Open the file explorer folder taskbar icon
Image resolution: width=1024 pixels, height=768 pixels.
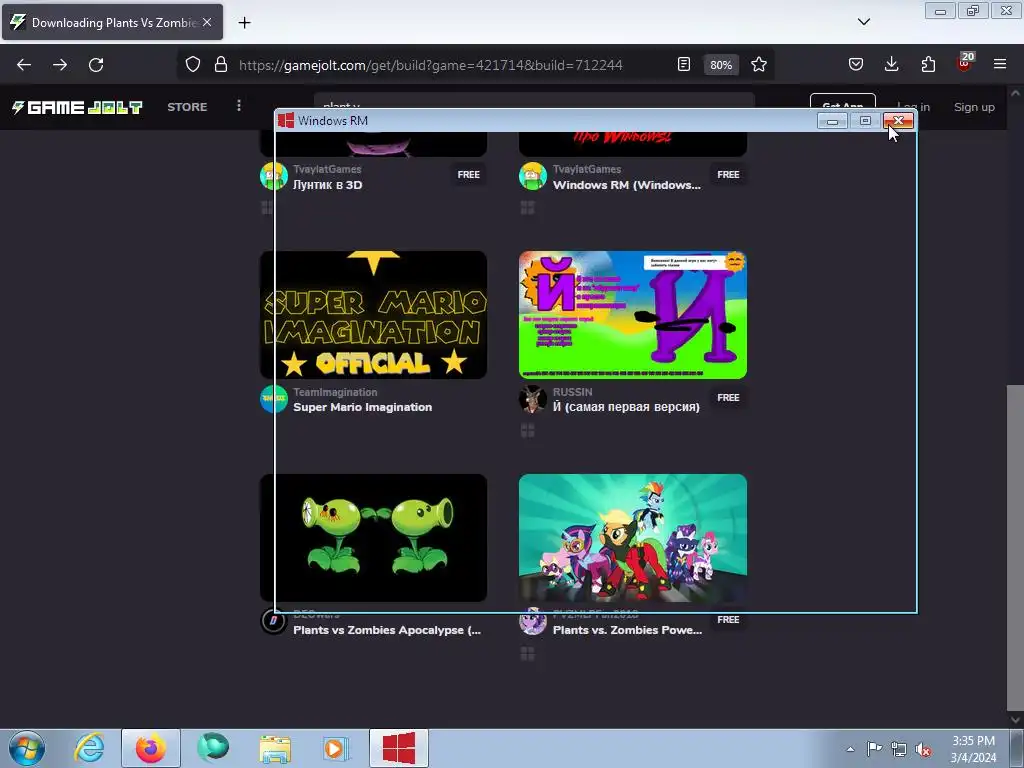pyautogui.click(x=275, y=748)
